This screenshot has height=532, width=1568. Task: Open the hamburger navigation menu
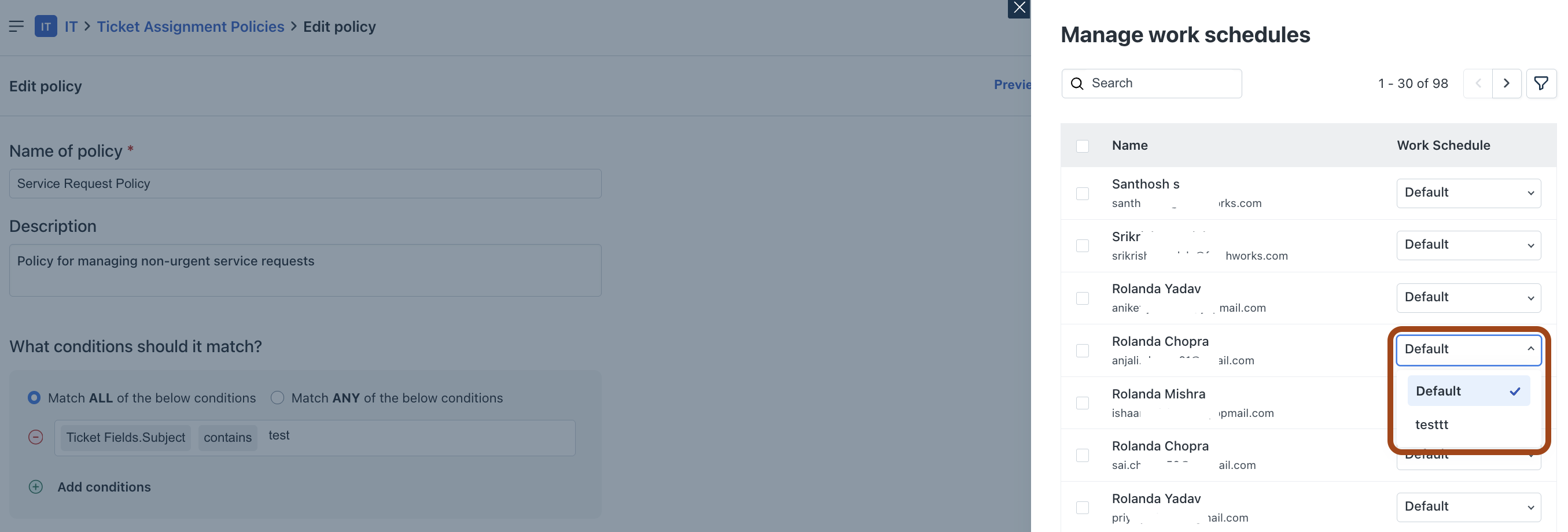(16, 26)
